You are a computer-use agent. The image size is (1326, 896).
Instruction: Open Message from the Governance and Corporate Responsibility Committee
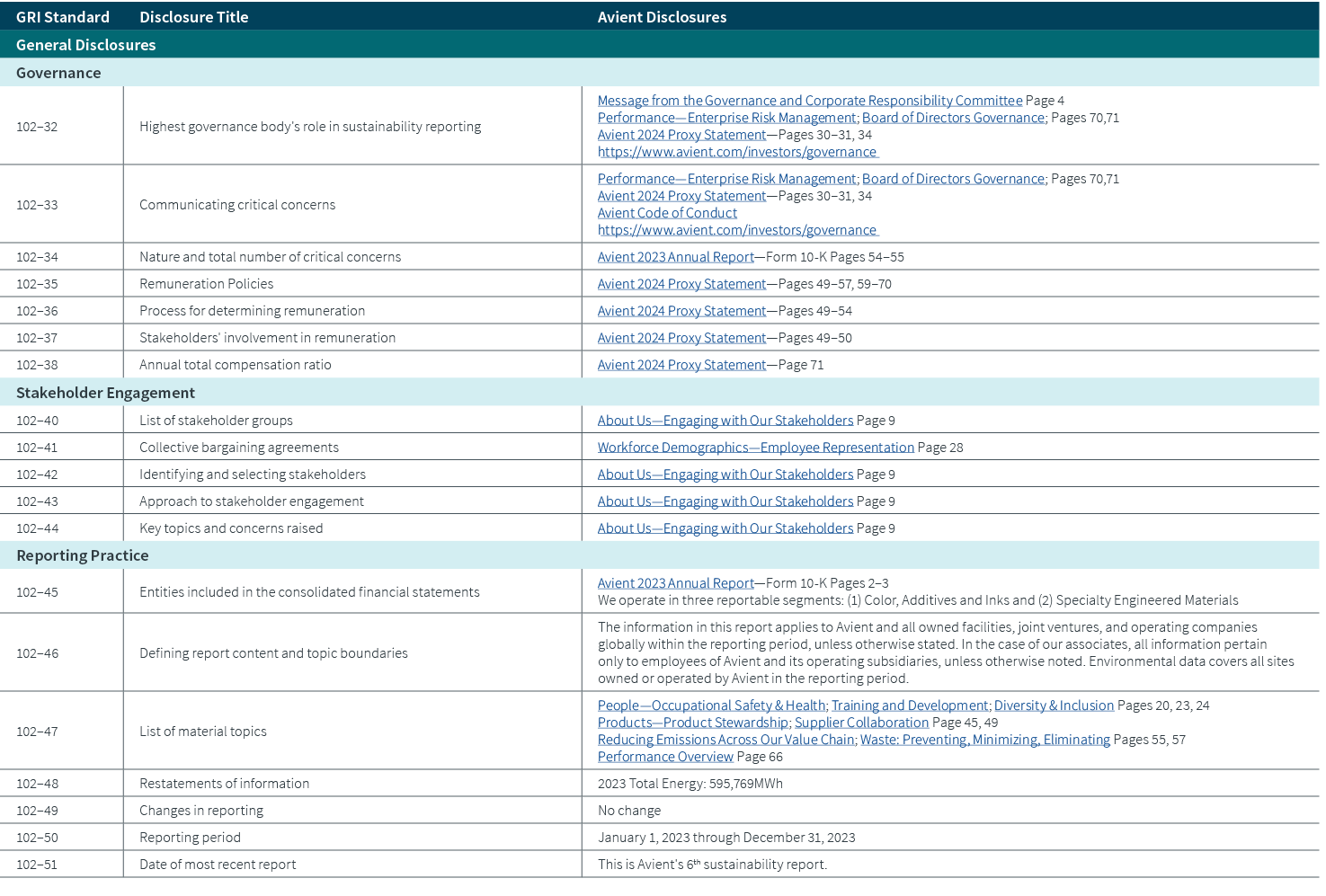(808, 100)
